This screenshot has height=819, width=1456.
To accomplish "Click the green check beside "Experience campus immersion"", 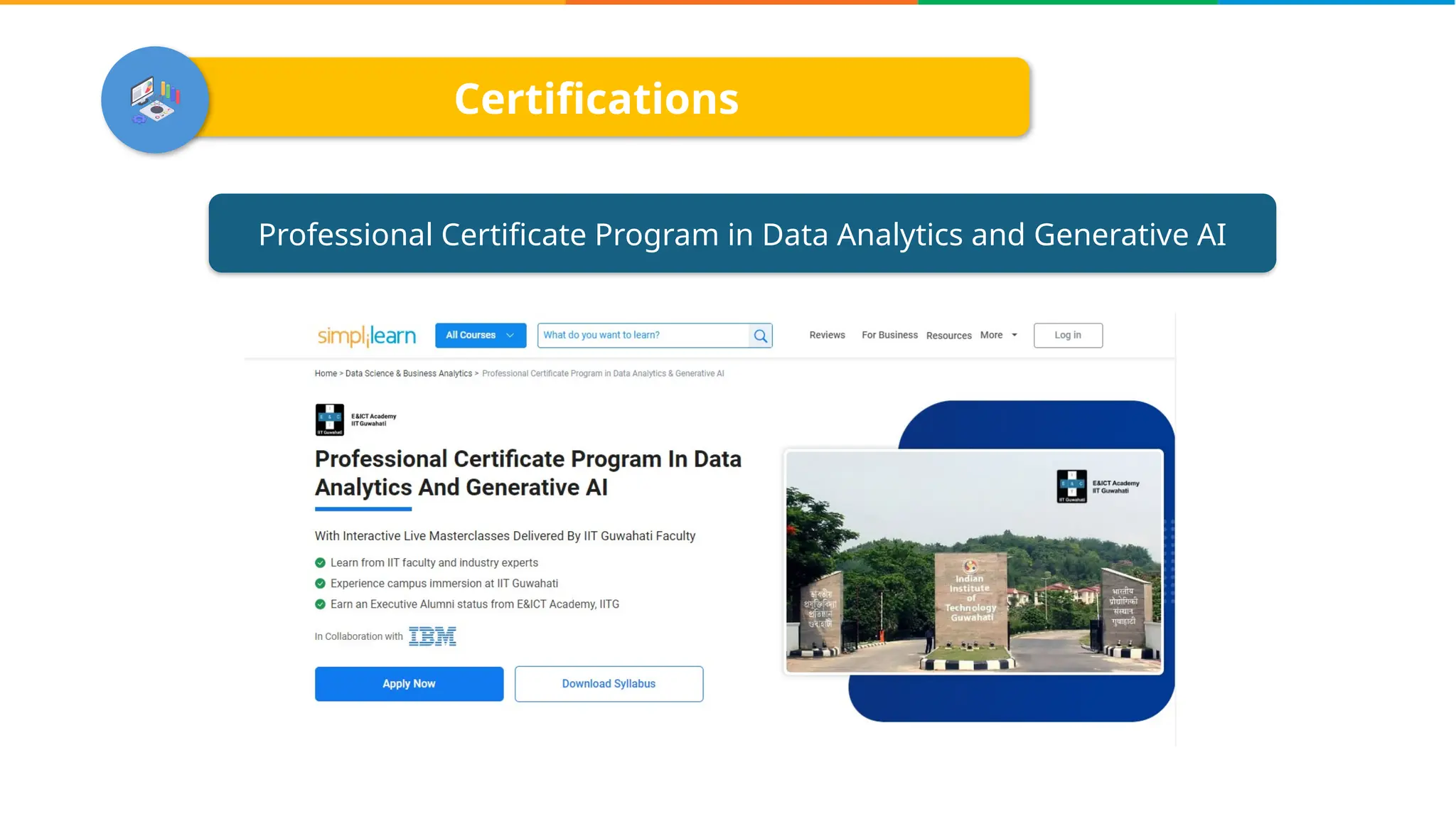I will 320,584.
